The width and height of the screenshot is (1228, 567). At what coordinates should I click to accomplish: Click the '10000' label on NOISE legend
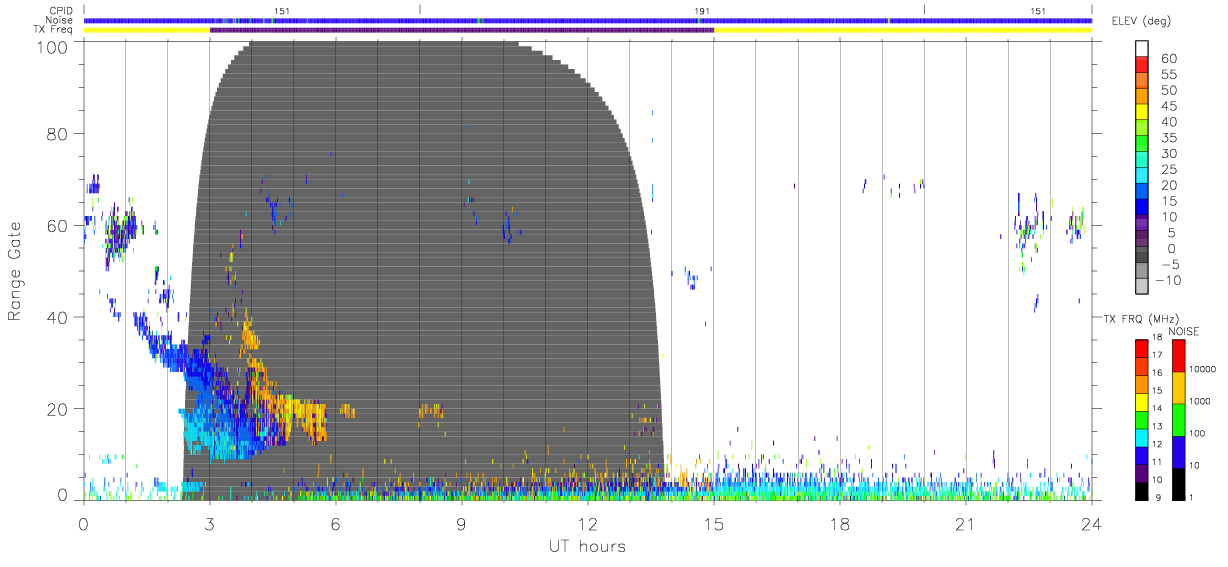tap(1202, 369)
